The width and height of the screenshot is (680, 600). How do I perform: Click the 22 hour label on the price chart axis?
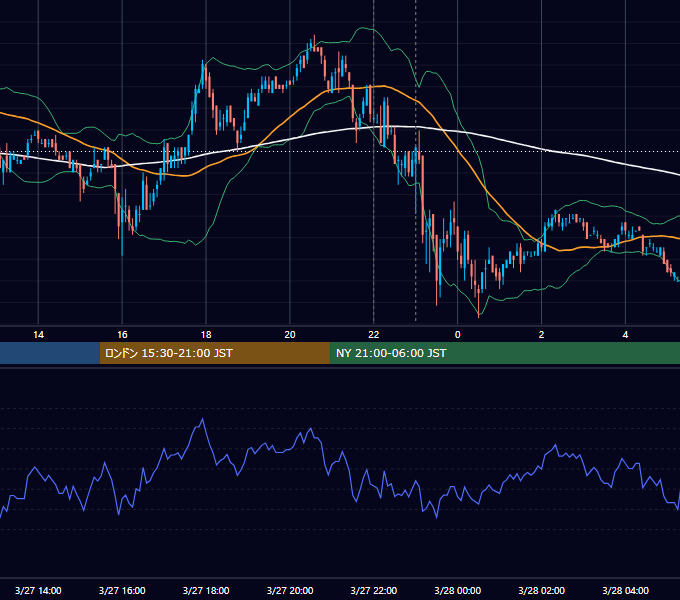point(373,335)
